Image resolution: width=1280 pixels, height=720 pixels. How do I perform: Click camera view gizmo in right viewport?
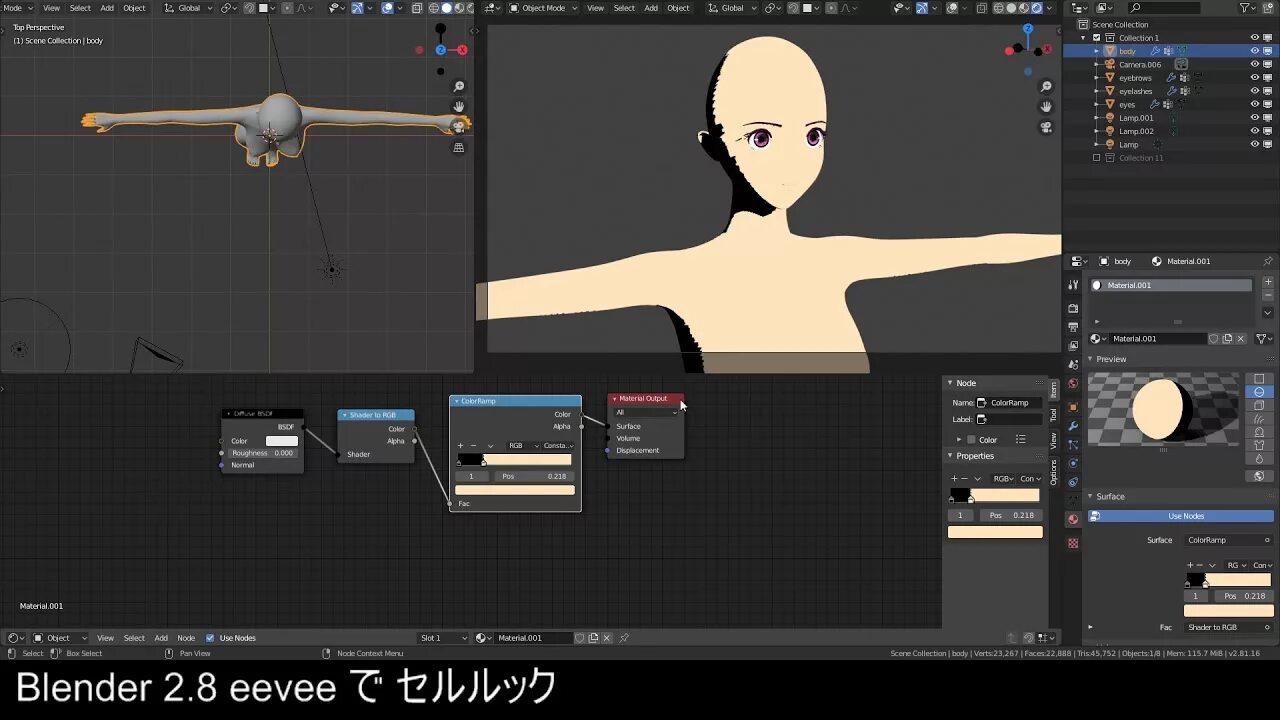1047,127
